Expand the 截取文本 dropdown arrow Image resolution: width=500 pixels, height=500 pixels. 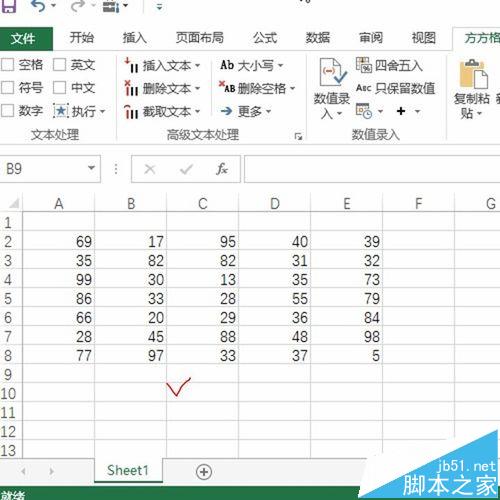coord(197,112)
